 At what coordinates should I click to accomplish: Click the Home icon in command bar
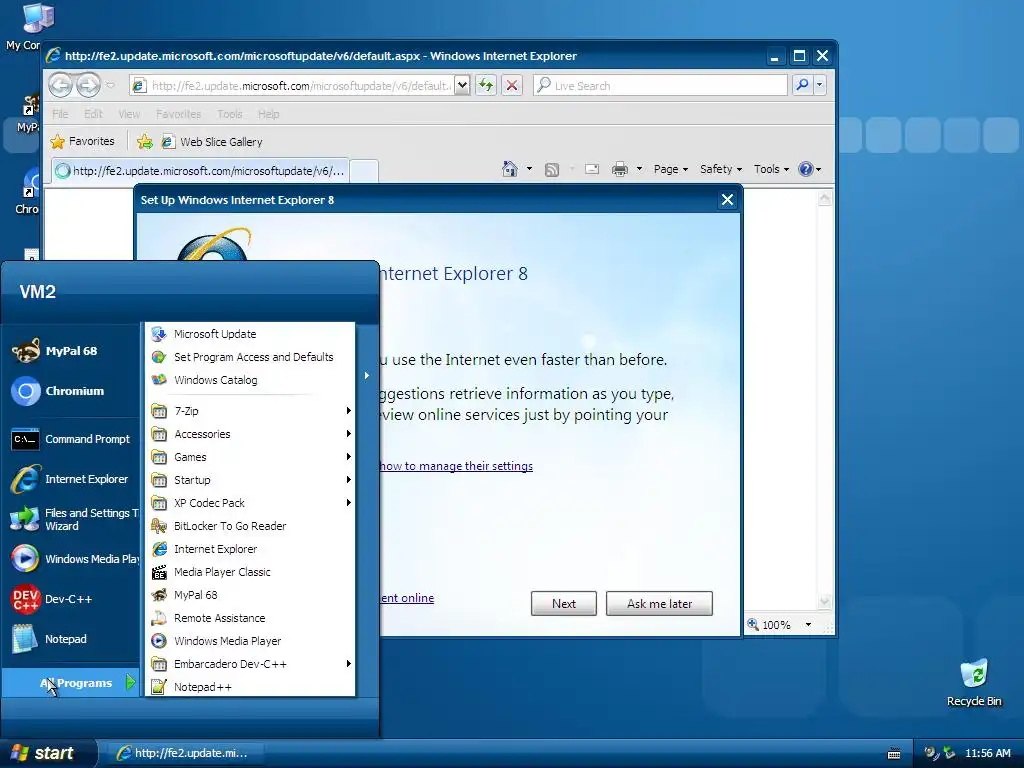tap(510, 169)
